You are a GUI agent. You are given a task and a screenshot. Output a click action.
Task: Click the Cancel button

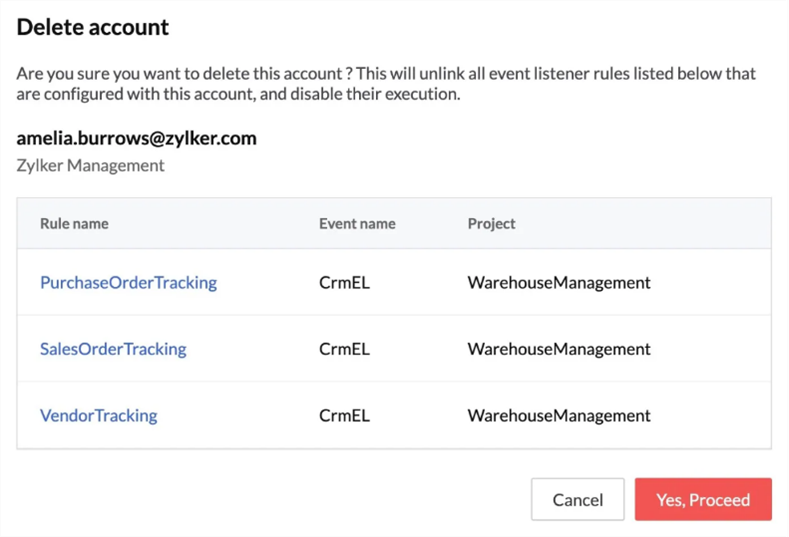tap(577, 499)
